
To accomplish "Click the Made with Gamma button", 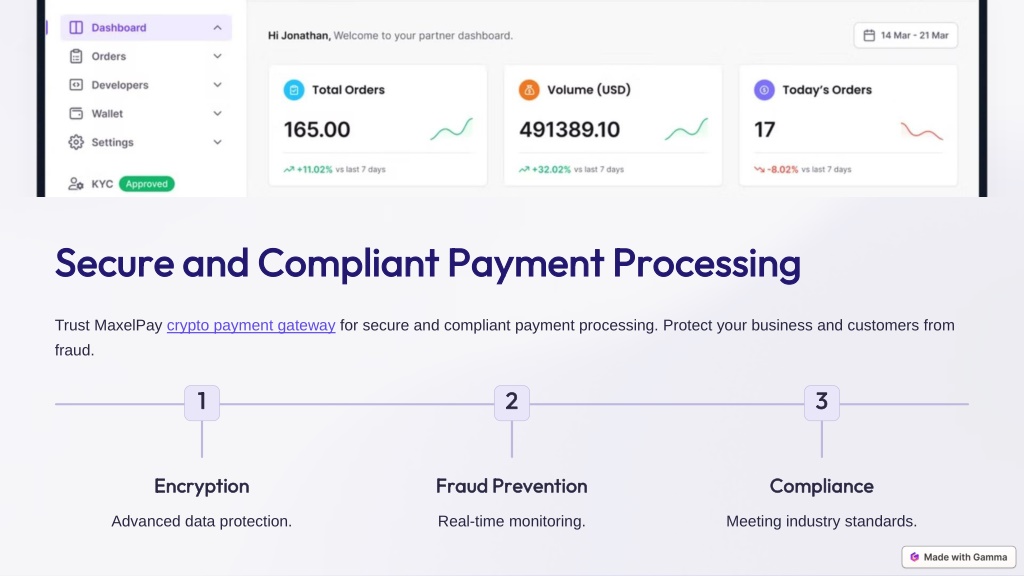I will (959, 557).
